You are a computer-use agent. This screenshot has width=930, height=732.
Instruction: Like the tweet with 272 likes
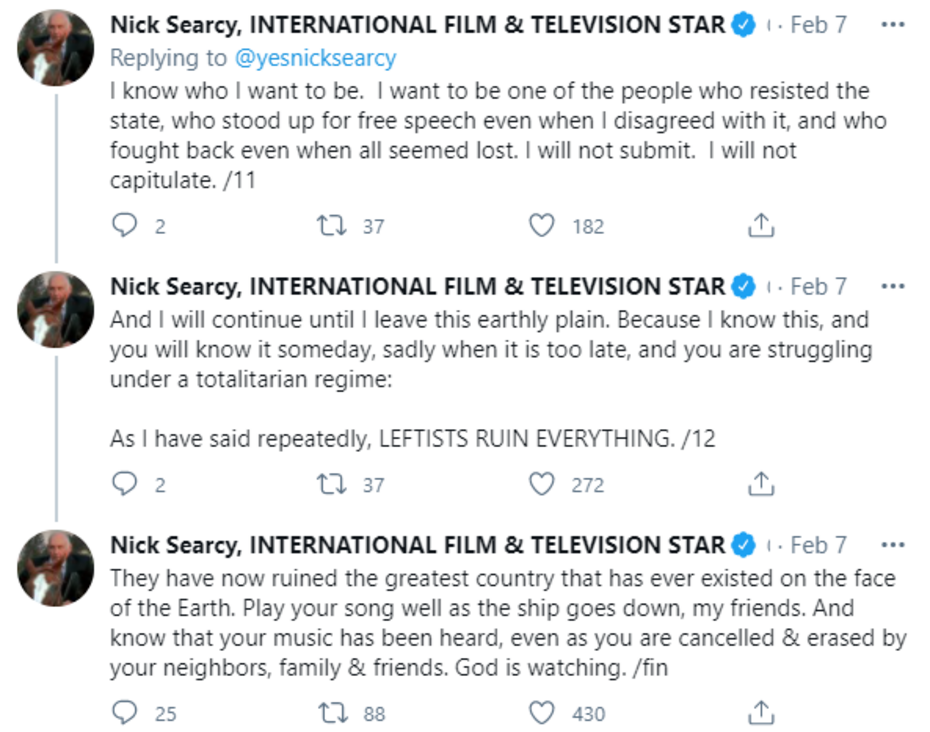click(541, 485)
